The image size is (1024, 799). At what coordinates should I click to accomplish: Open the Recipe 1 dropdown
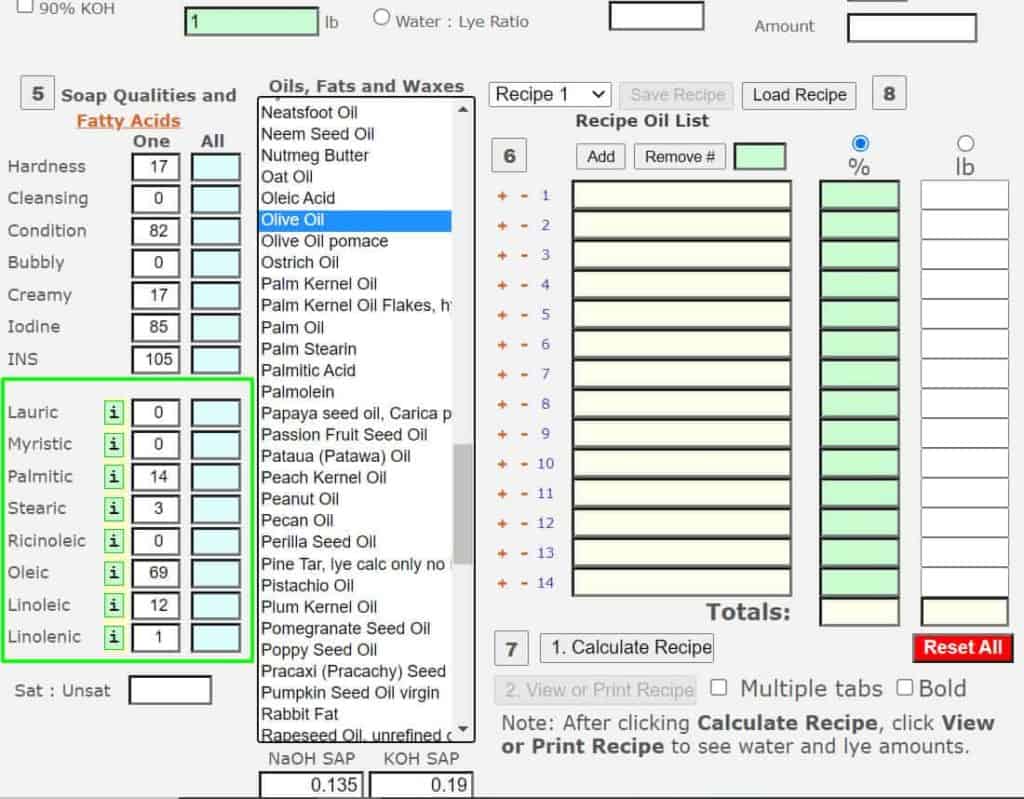tap(550, 95)
